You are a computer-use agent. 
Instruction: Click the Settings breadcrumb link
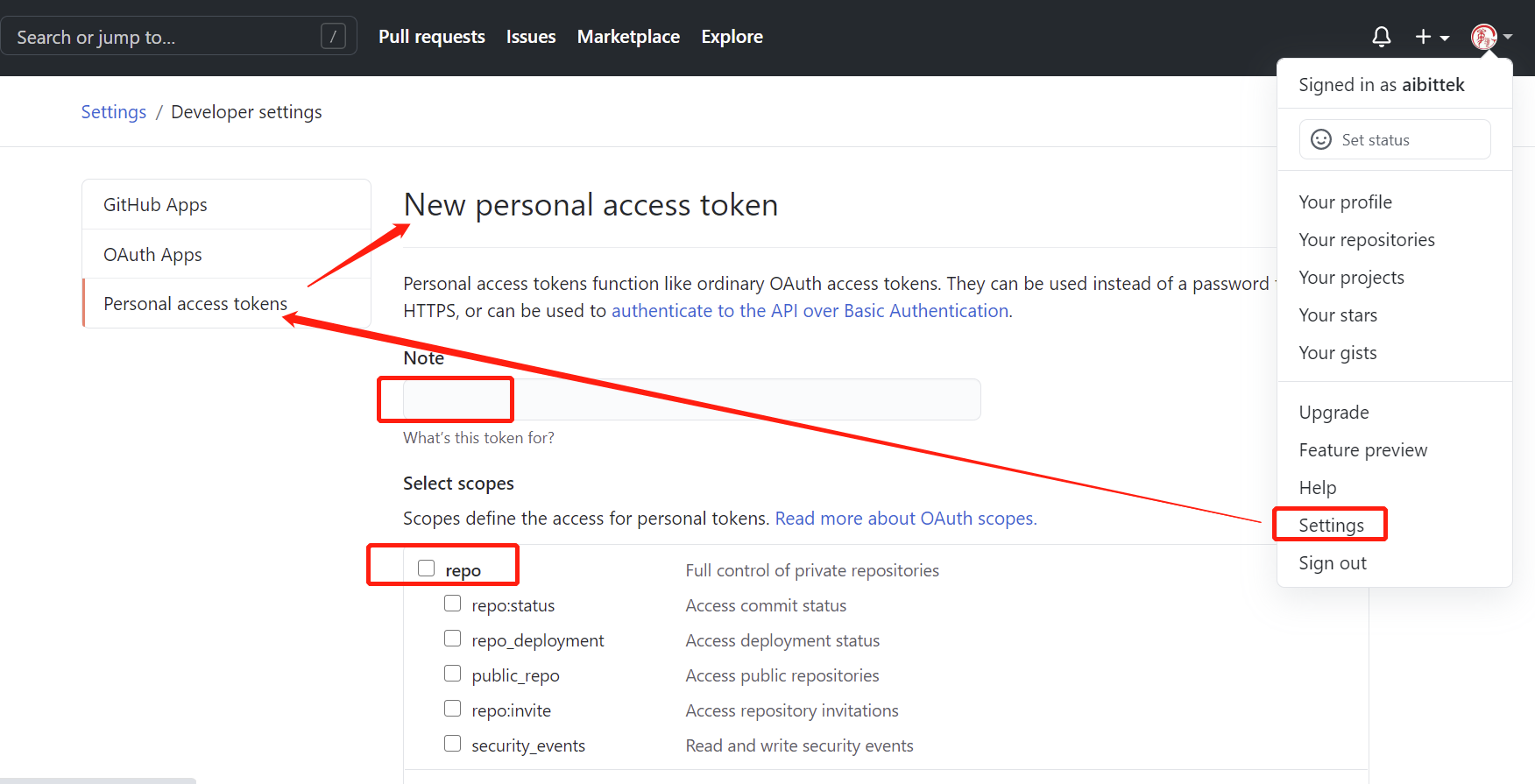coord(113,111)
